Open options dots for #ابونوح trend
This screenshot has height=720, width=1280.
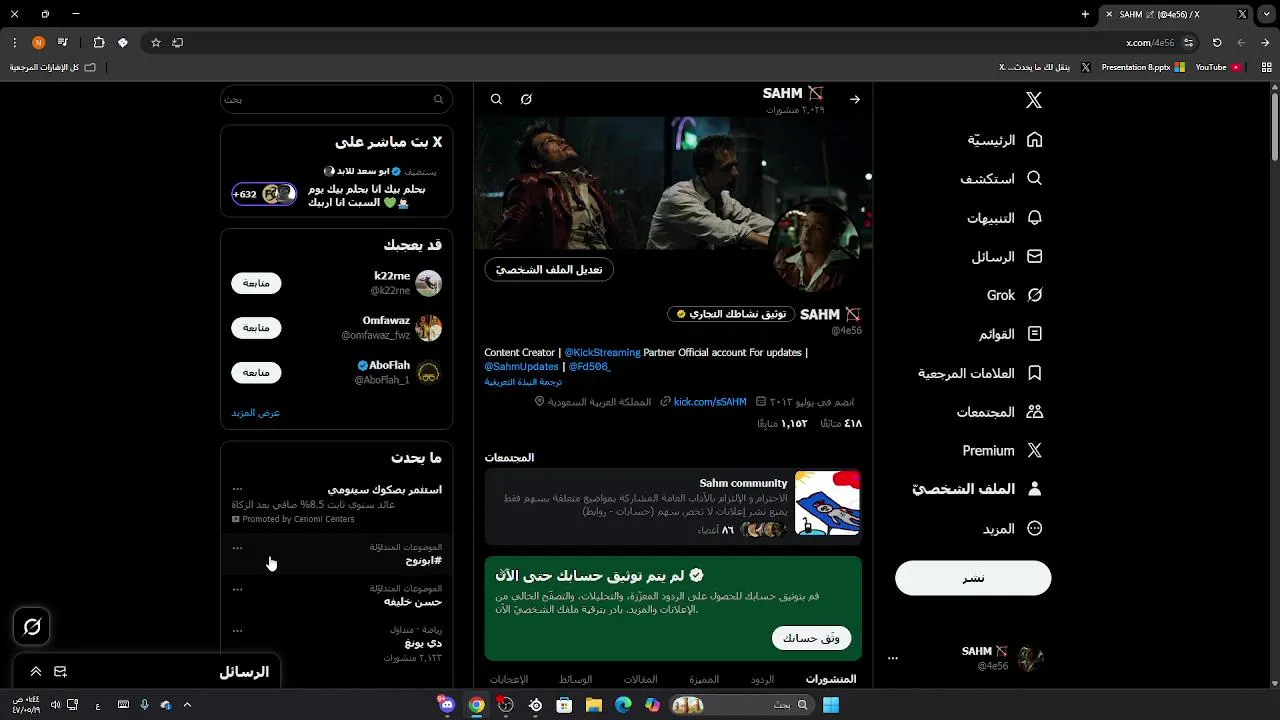pos(237,548)
